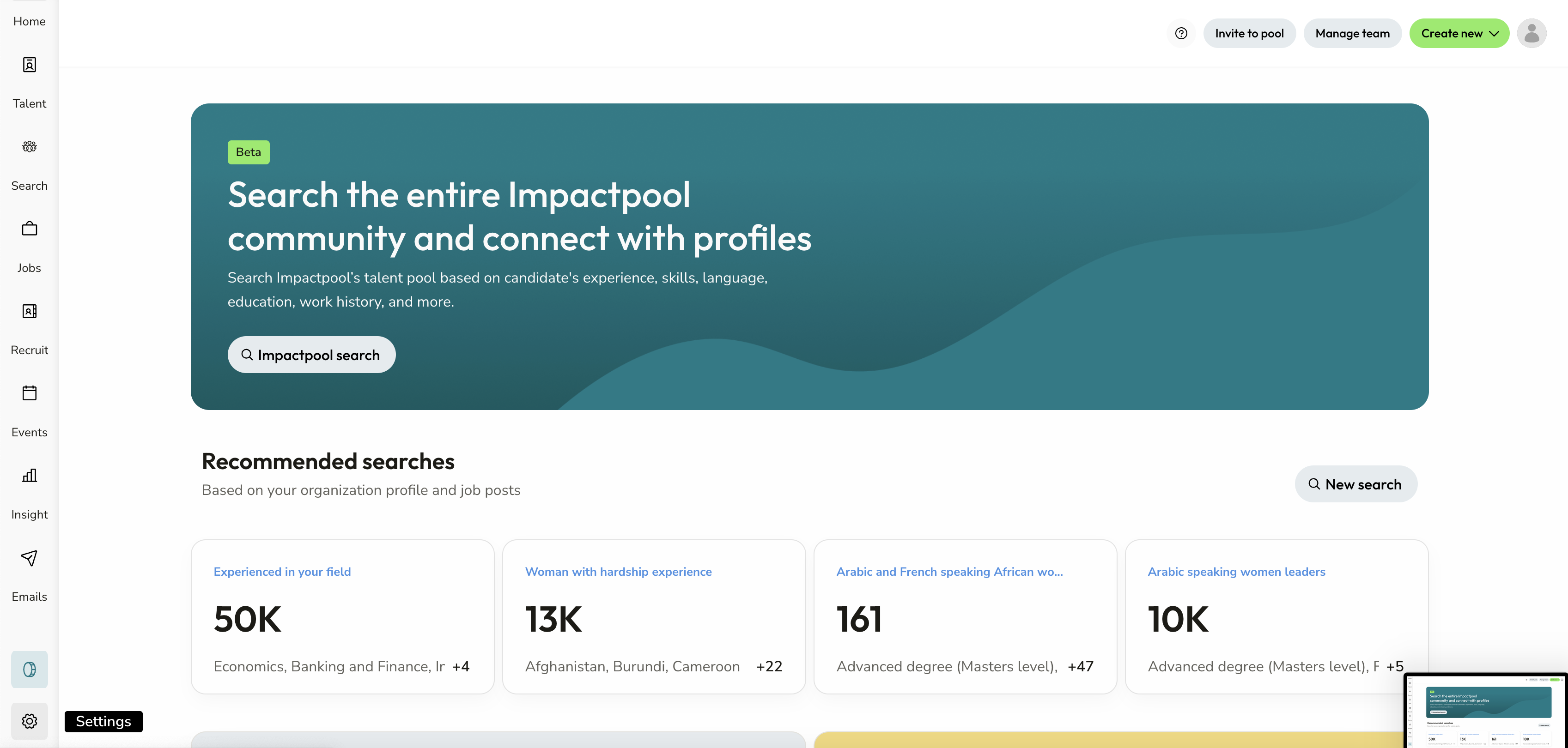
Task: Open the help question mark icon
Action: coord(1181,33)
